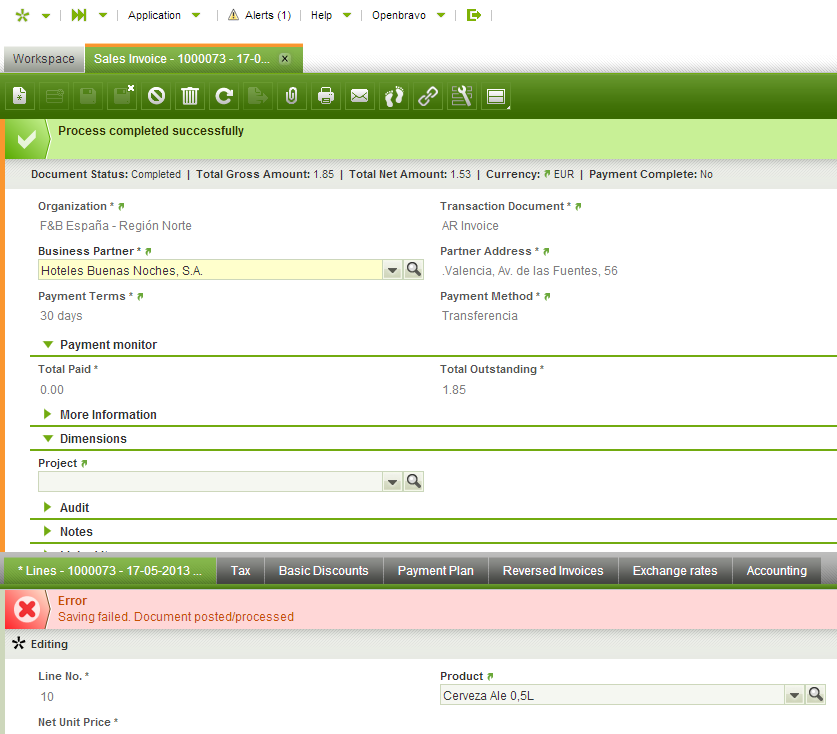Click the green success checkmark icon
This screenshot has width=837, height=734.
tap(27, 139)
